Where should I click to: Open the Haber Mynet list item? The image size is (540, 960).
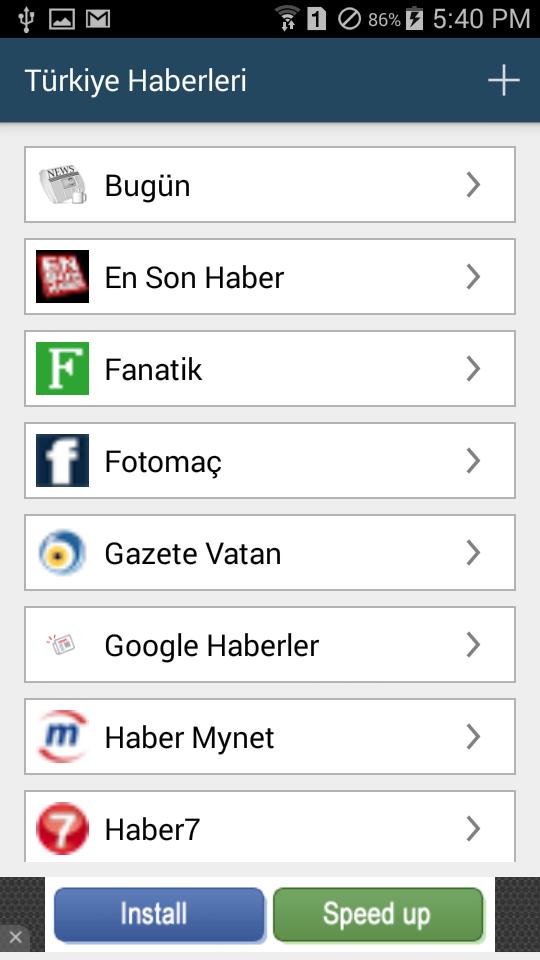pos(270,737)
